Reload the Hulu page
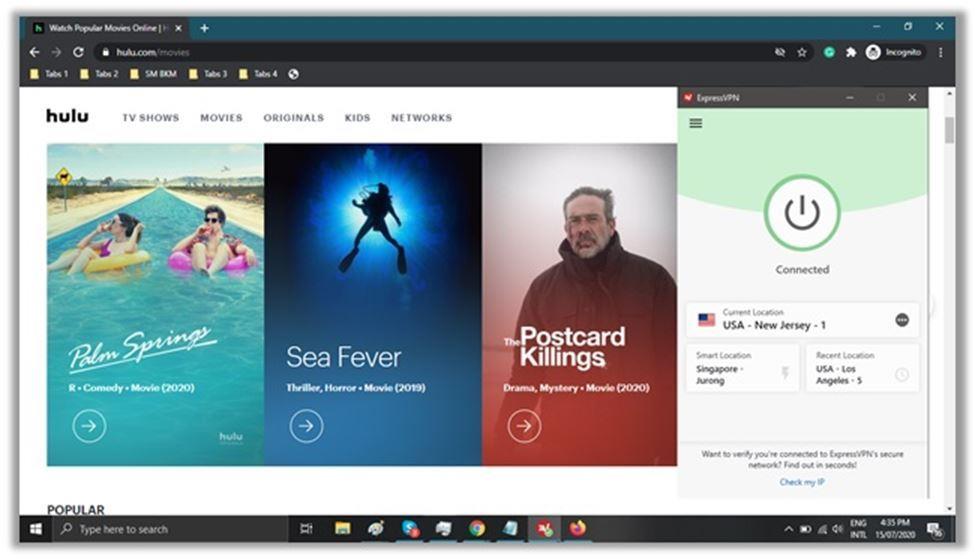 tap(78, 52)
